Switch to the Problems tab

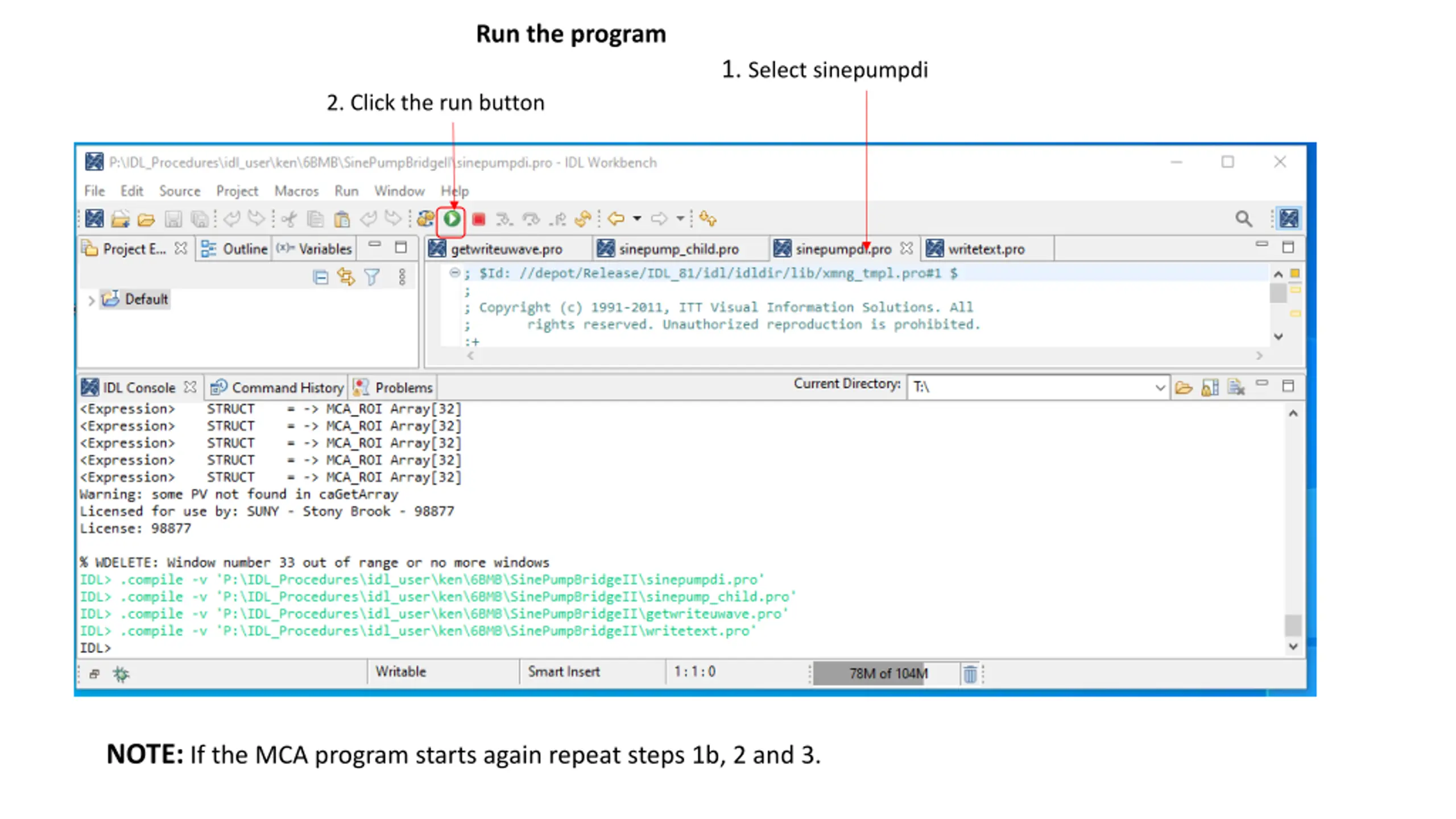[x=394, y=388]
